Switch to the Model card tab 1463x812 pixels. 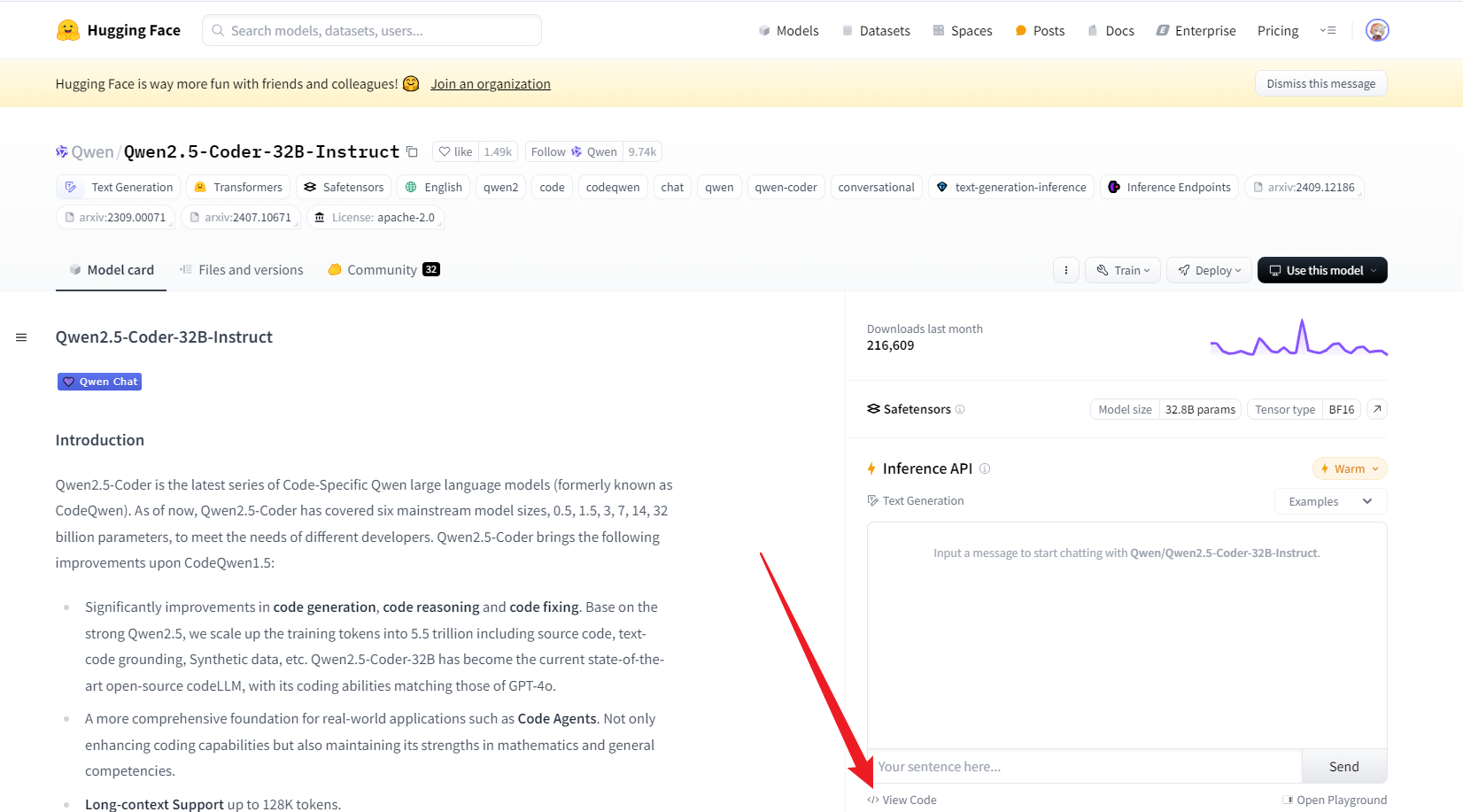tap(112, 270)
